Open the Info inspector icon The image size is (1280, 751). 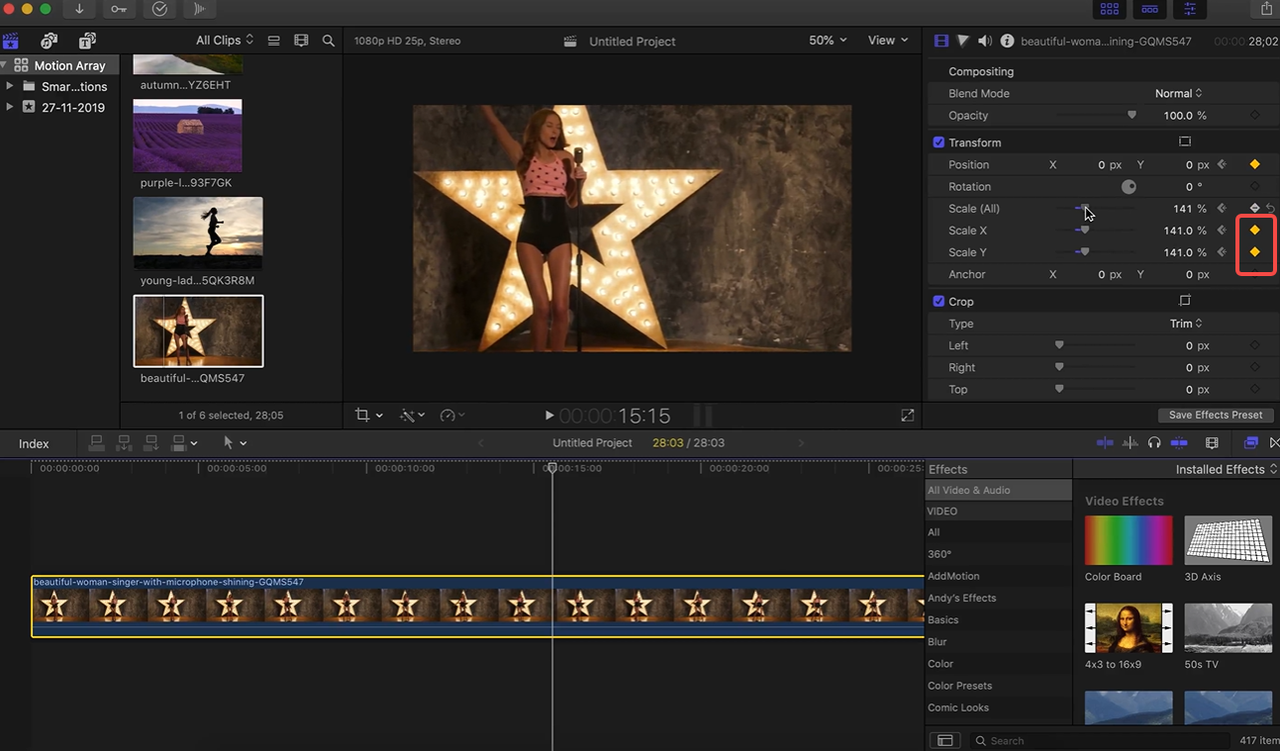[x=1007, y=41]
